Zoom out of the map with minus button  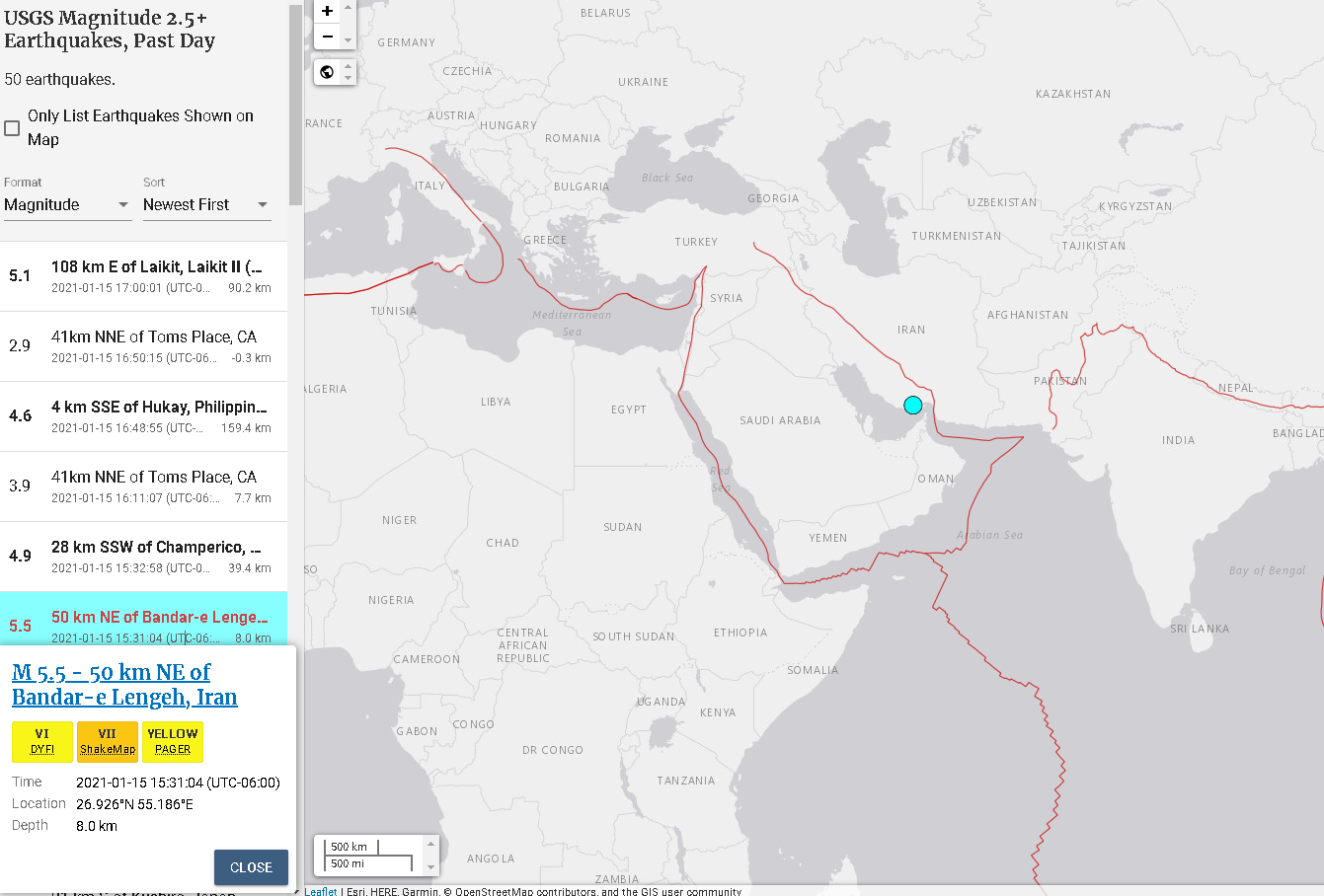tap(328, 37)
